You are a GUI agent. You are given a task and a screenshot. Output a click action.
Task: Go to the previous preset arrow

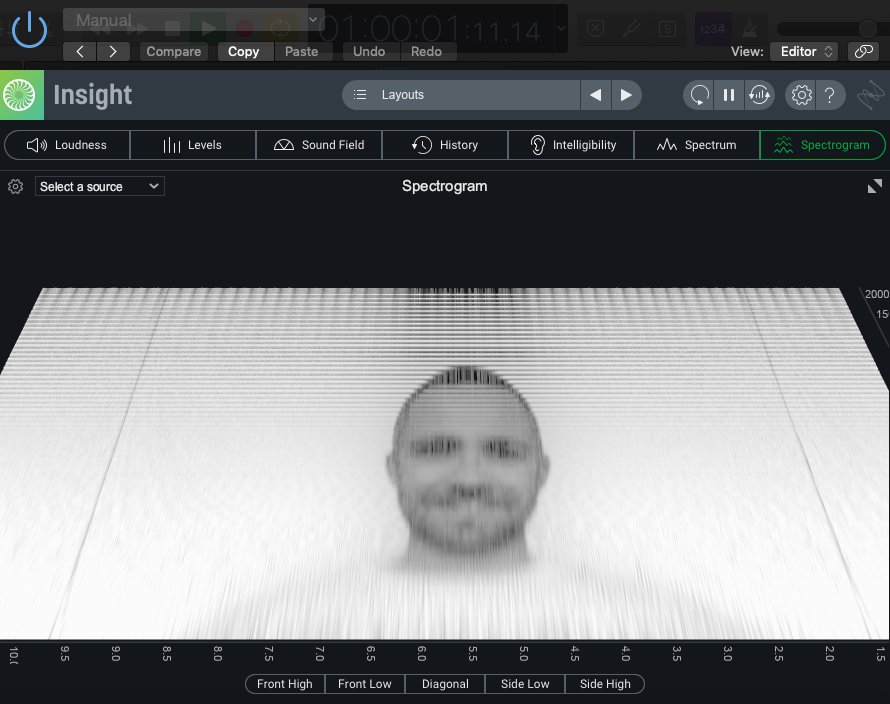[x=80, y=51]
